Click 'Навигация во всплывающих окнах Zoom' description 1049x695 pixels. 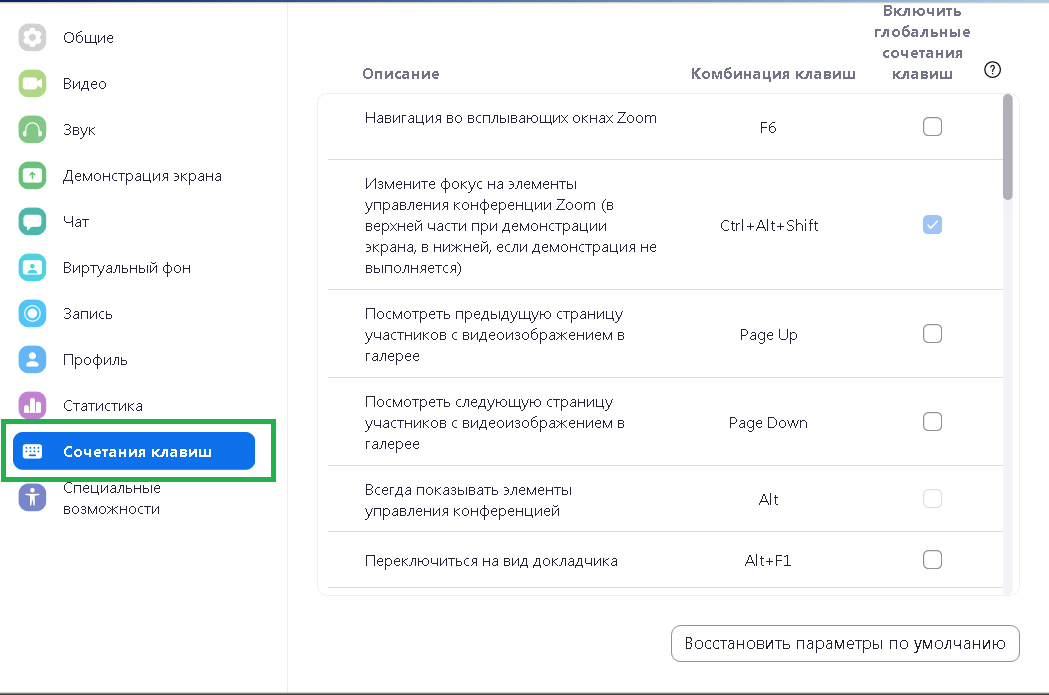click(510, 118)
